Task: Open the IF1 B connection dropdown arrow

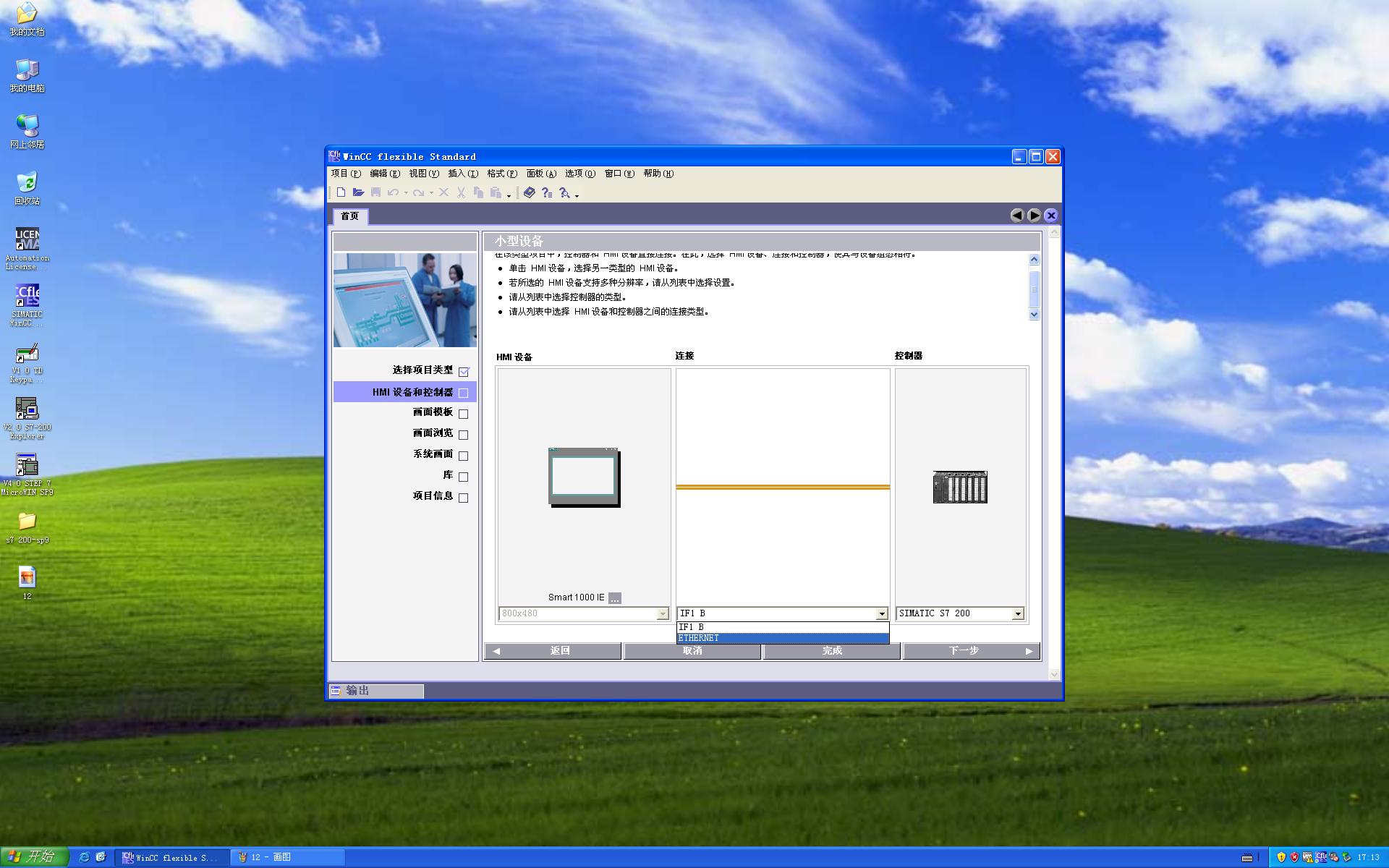Action: coord(881,613)
